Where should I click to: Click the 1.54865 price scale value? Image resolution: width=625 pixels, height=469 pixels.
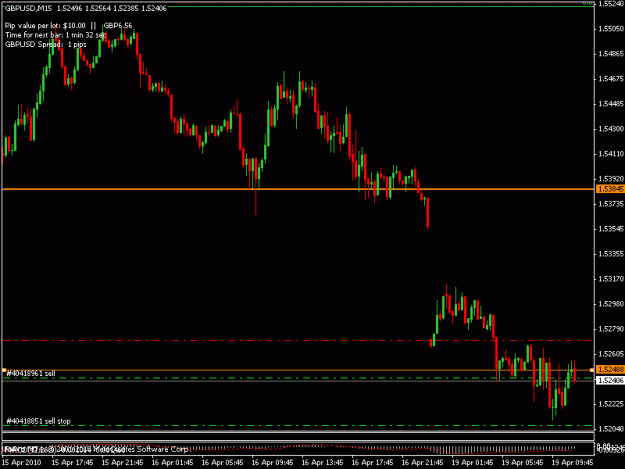611,54
